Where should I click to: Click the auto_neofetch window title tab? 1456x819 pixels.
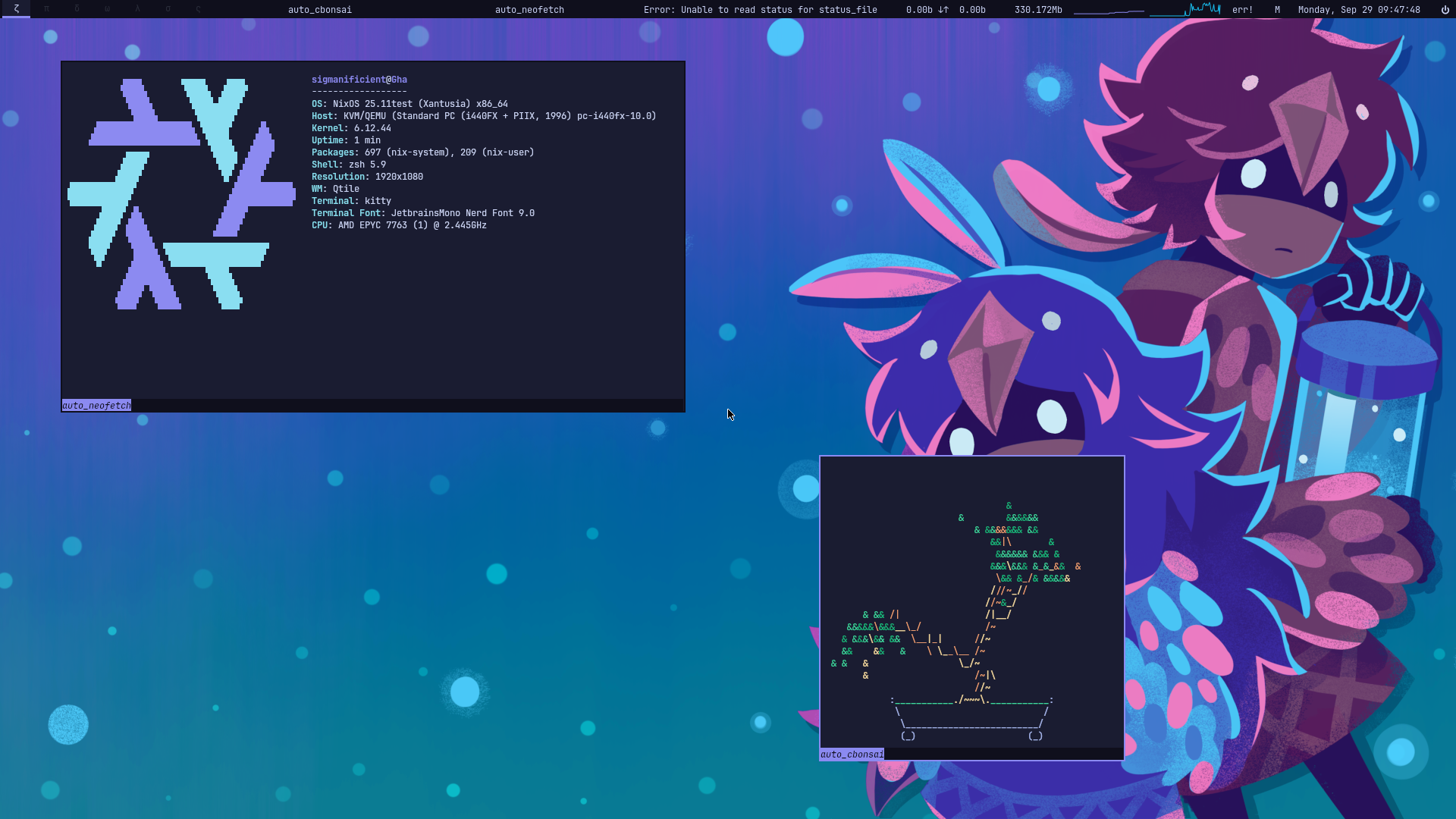[96, 406]
